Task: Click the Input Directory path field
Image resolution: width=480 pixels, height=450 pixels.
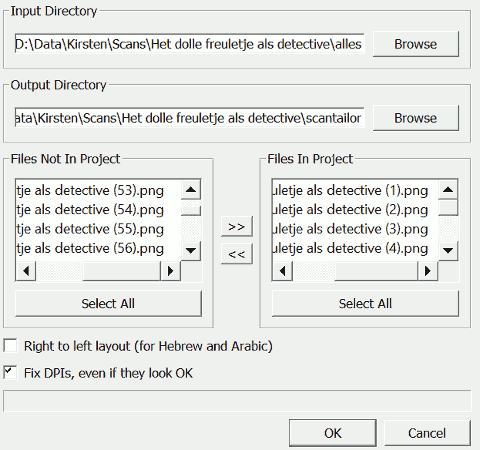Action: (x=189, y=44)
